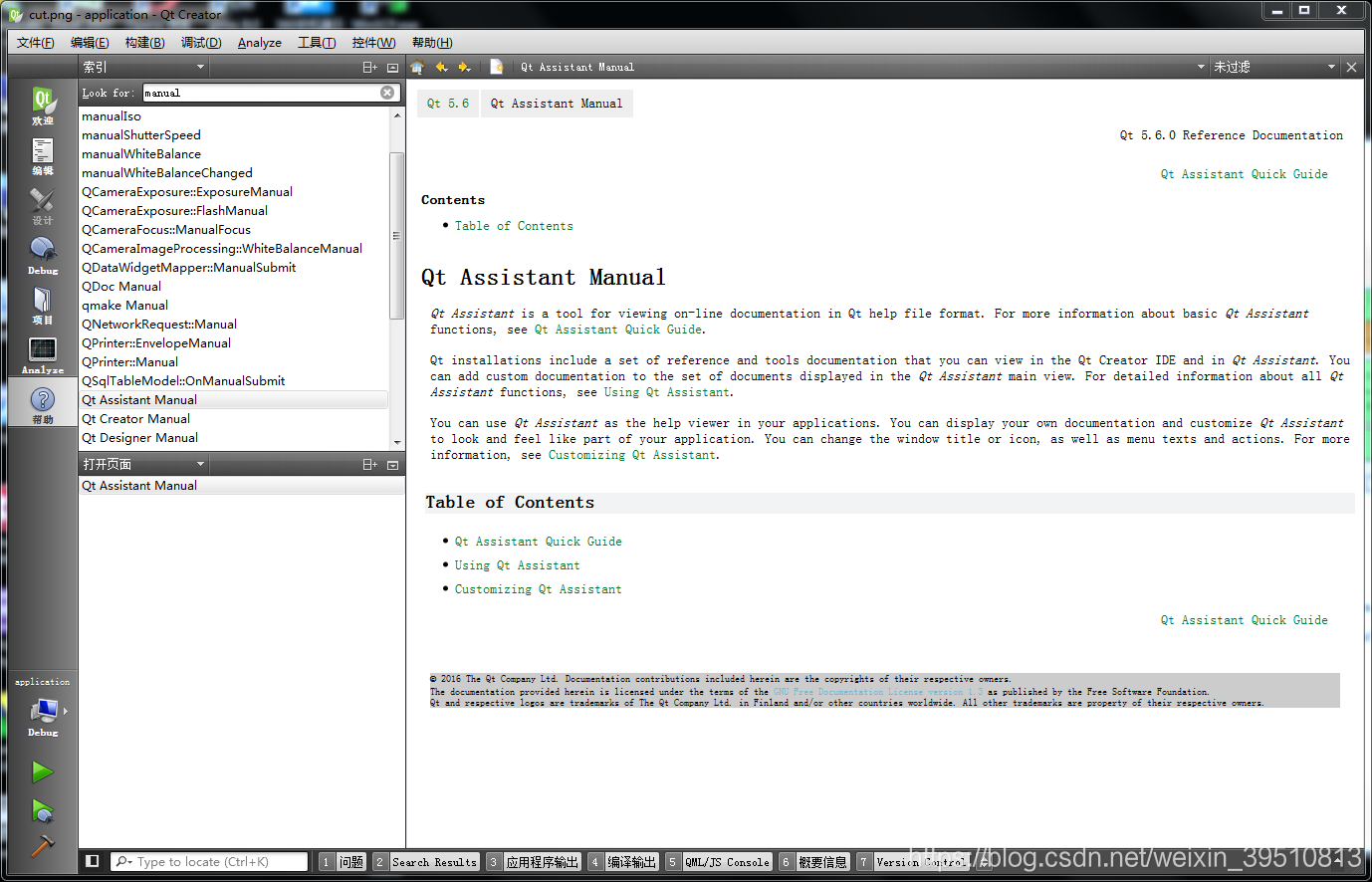
Task: Close the open pages (打开页面) pane
Action: pyautogui.click(x=392, y=464)
